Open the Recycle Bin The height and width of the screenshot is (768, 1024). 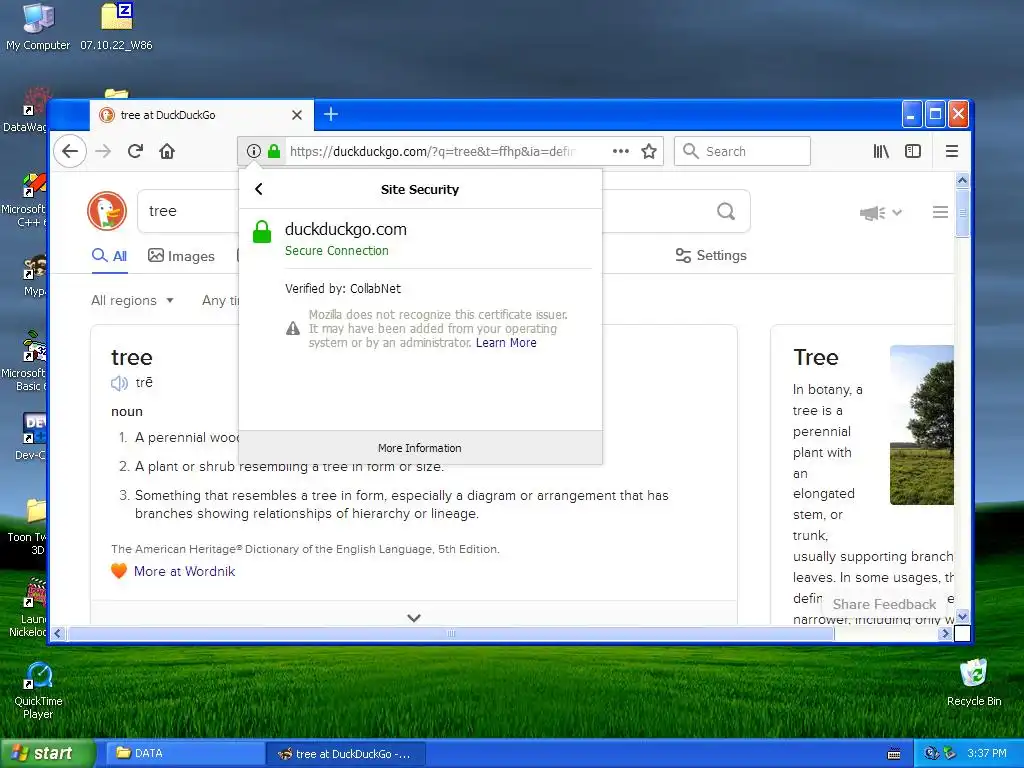tap(973, 683)
